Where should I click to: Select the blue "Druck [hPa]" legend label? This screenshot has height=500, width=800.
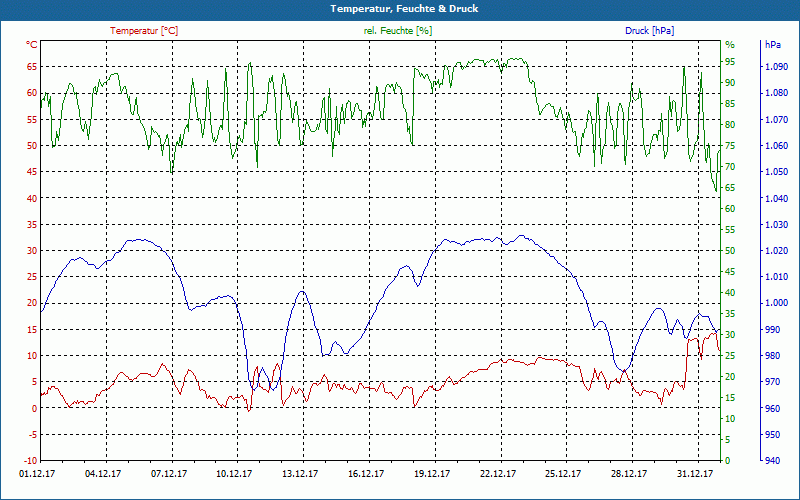pyautogui.click(x=649, y=31)
